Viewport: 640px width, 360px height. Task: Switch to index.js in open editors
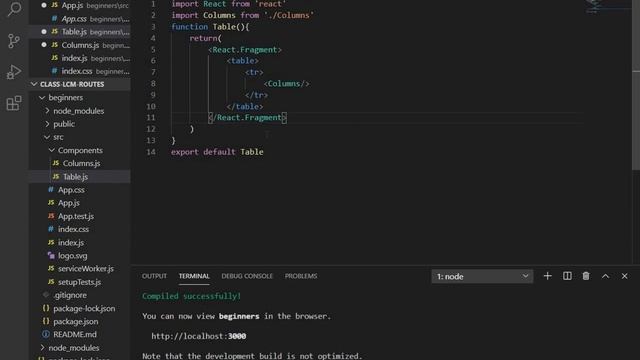tap(80, 58)
